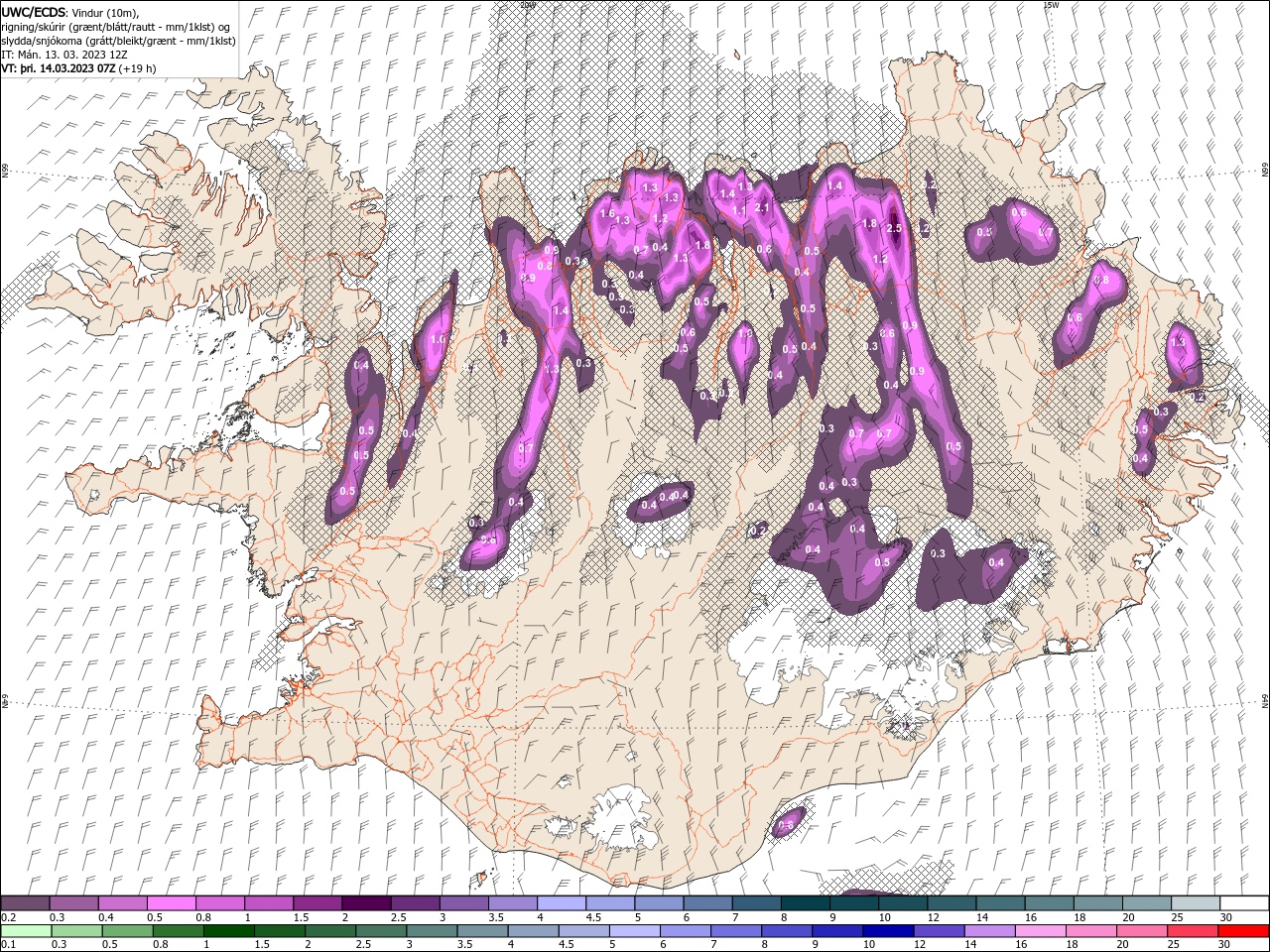
Task: Click the 0.5 value off the south coast
Action: pos(786,824)
